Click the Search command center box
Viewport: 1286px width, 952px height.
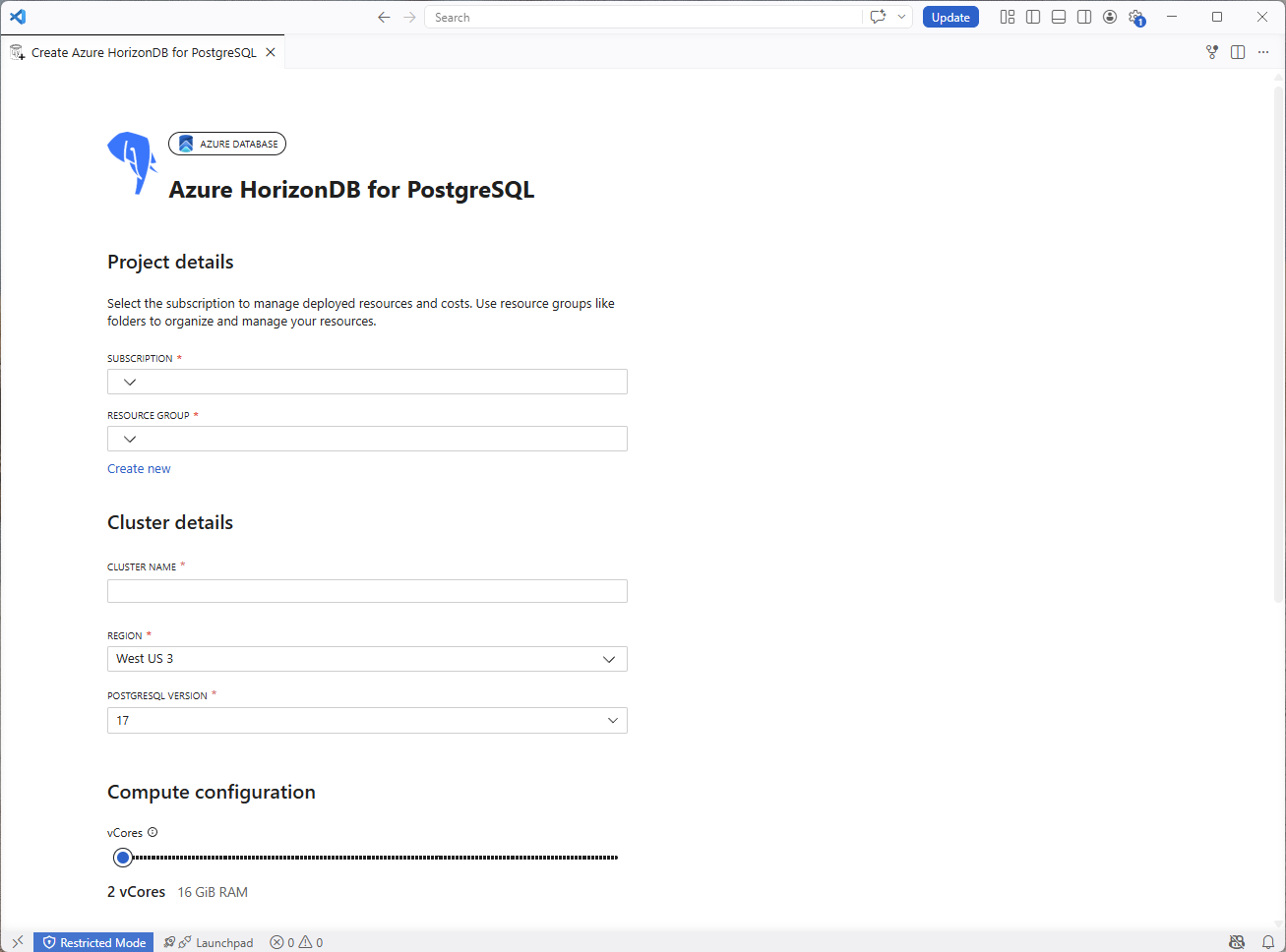click(643, 17)
